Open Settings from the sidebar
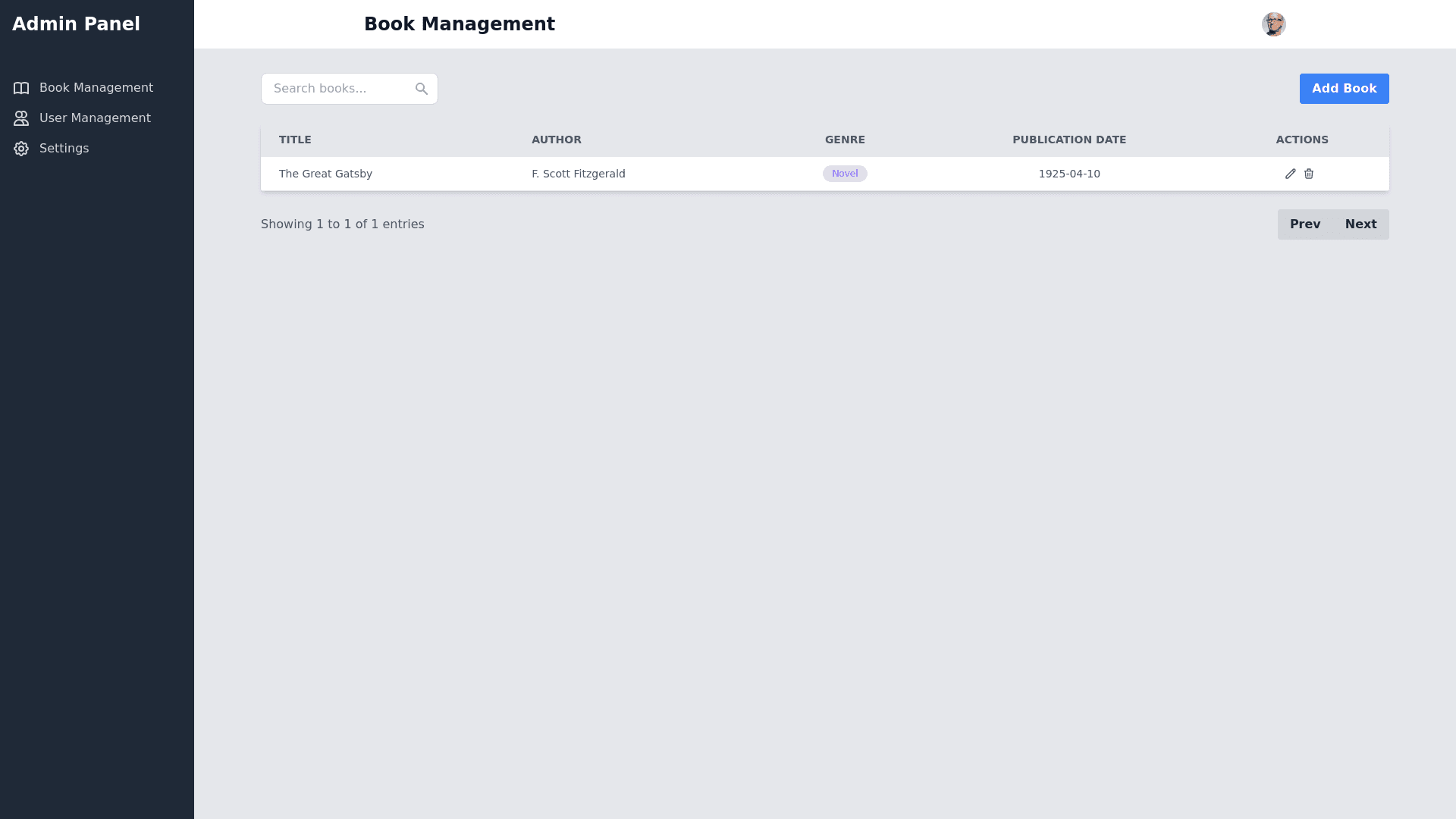 click(x=64, y=149)
